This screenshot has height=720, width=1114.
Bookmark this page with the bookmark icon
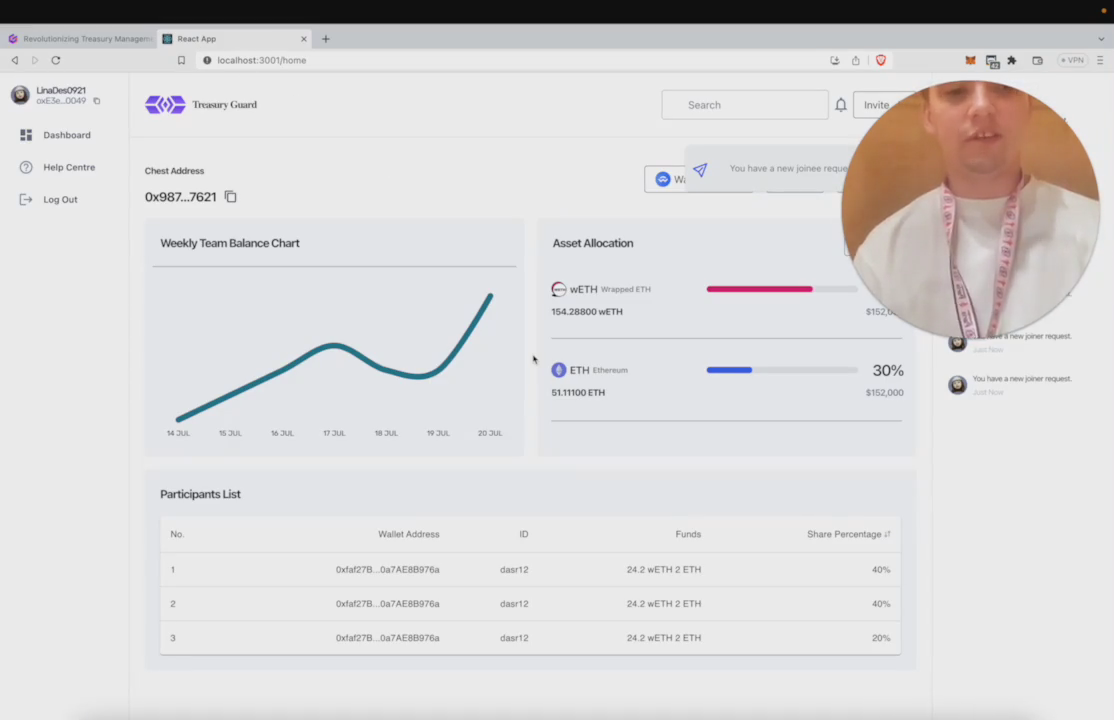click(181, 60)
